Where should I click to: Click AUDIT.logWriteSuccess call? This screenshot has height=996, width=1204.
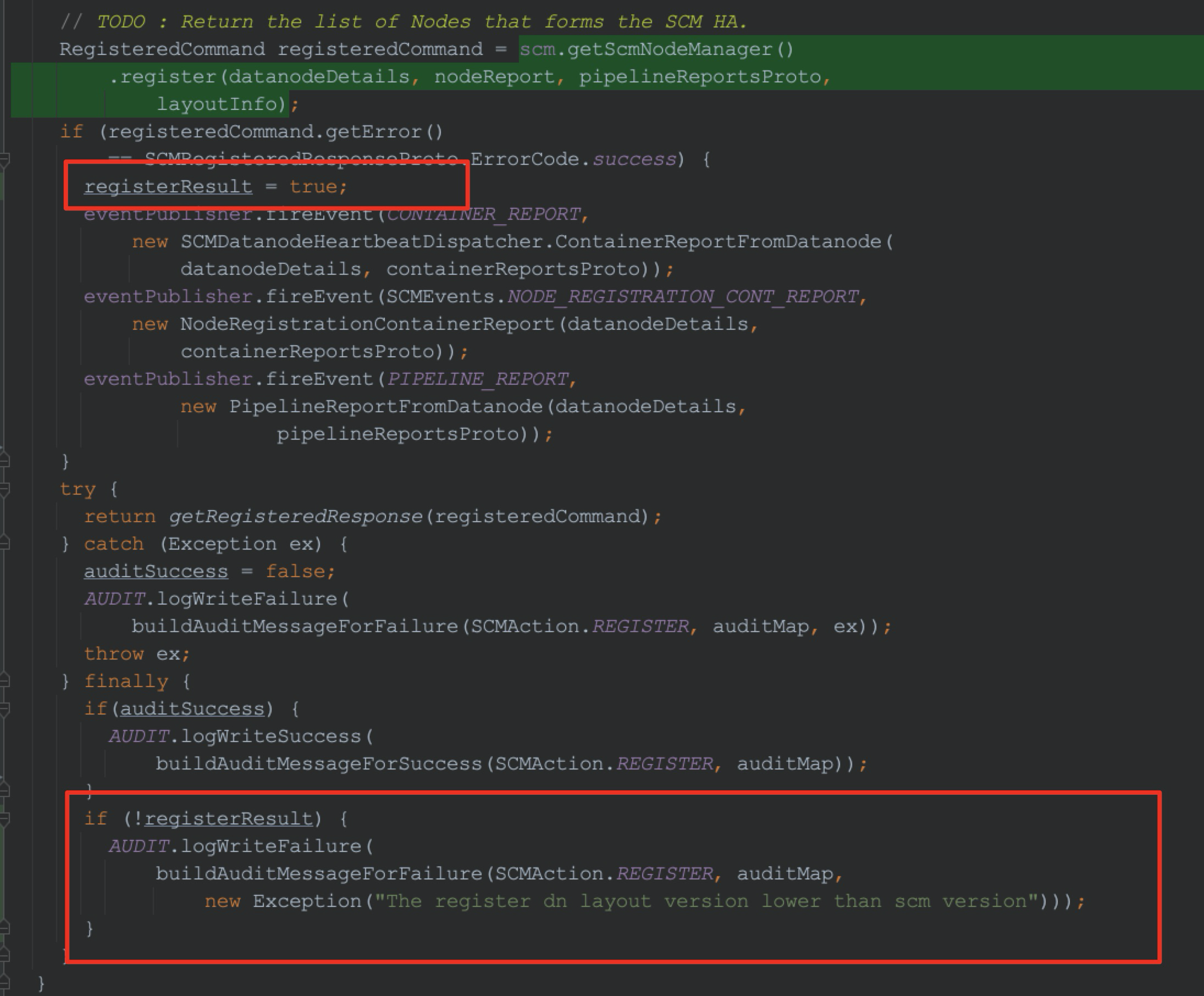pos(269,737)
